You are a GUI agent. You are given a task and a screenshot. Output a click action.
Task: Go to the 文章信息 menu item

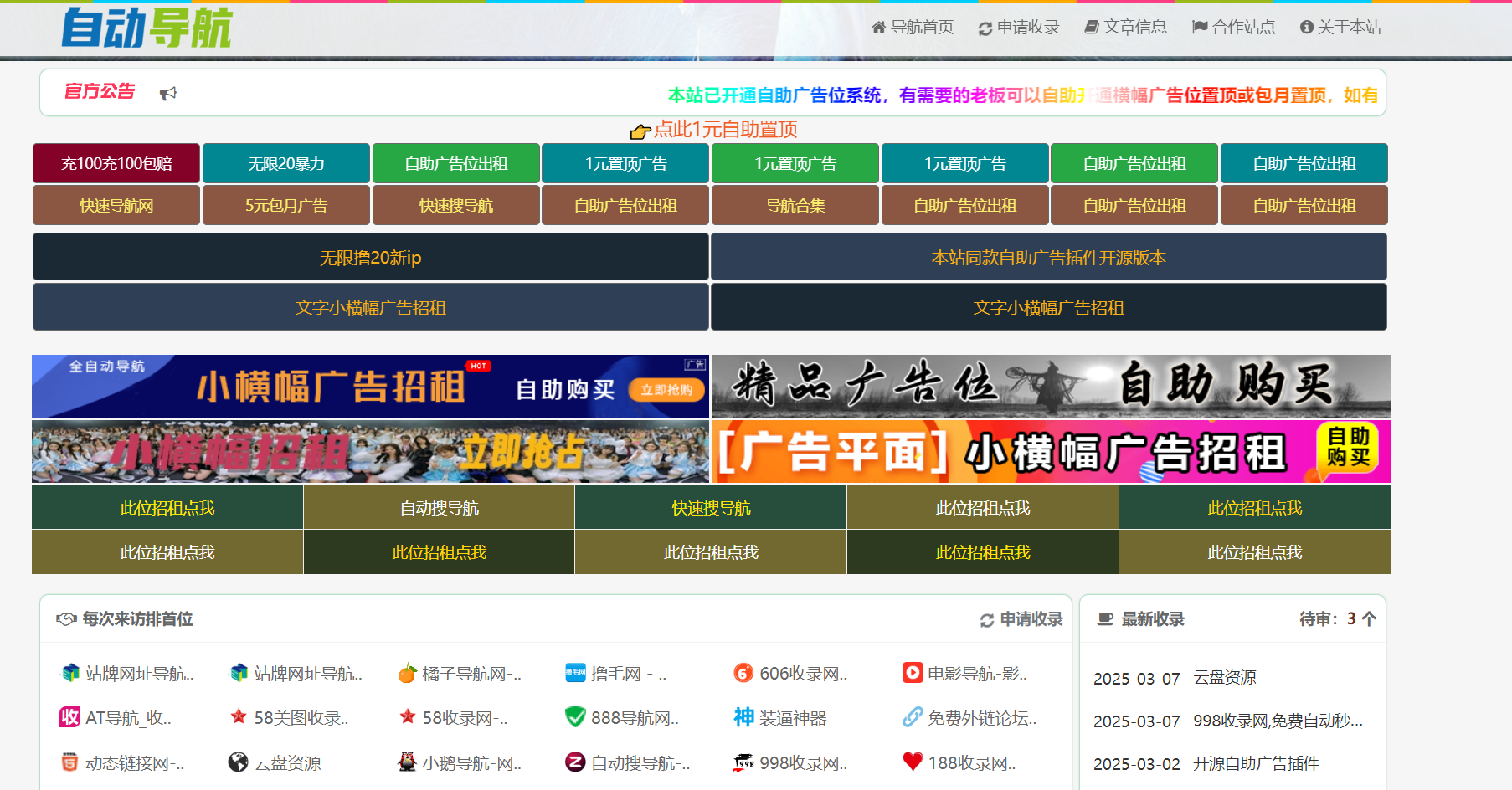(1125, 27)
